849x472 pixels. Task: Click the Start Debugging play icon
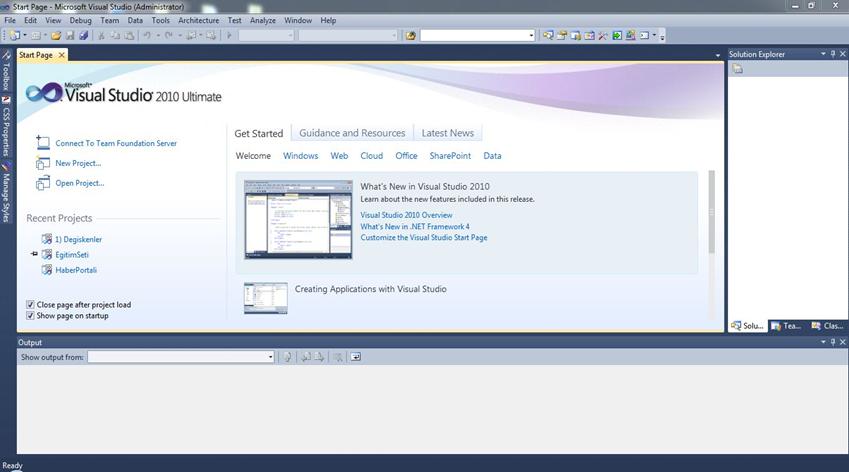tap(229, 36)
